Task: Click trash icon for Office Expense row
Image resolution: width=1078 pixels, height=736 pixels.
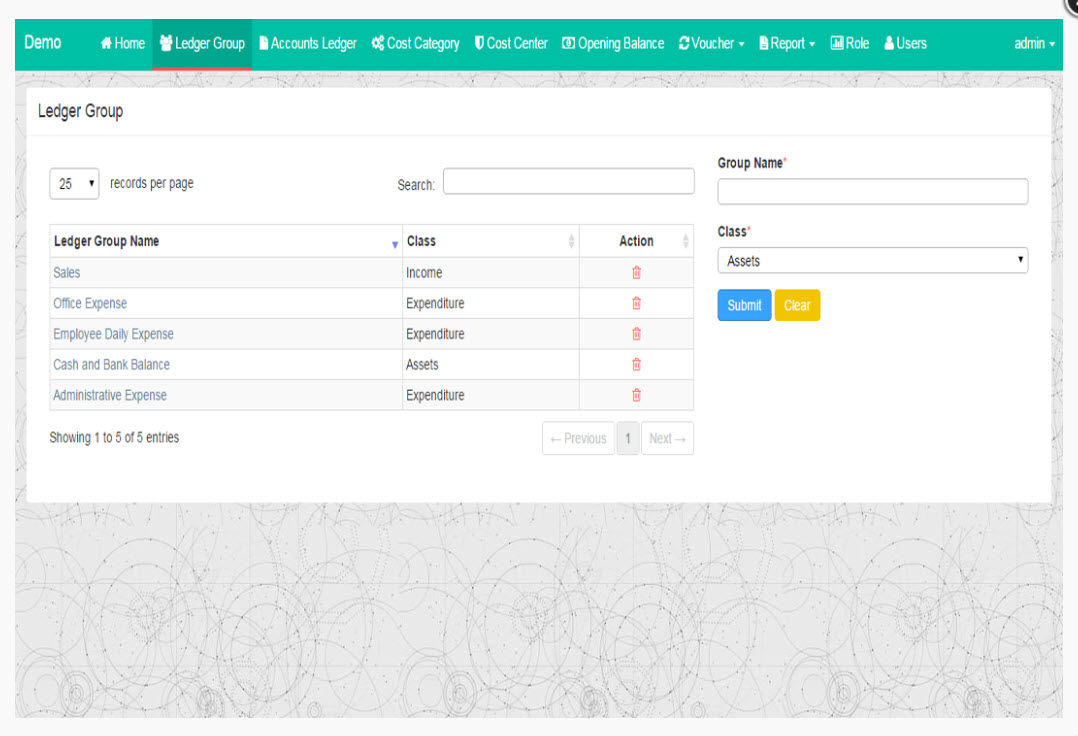Action: point(636,304)
